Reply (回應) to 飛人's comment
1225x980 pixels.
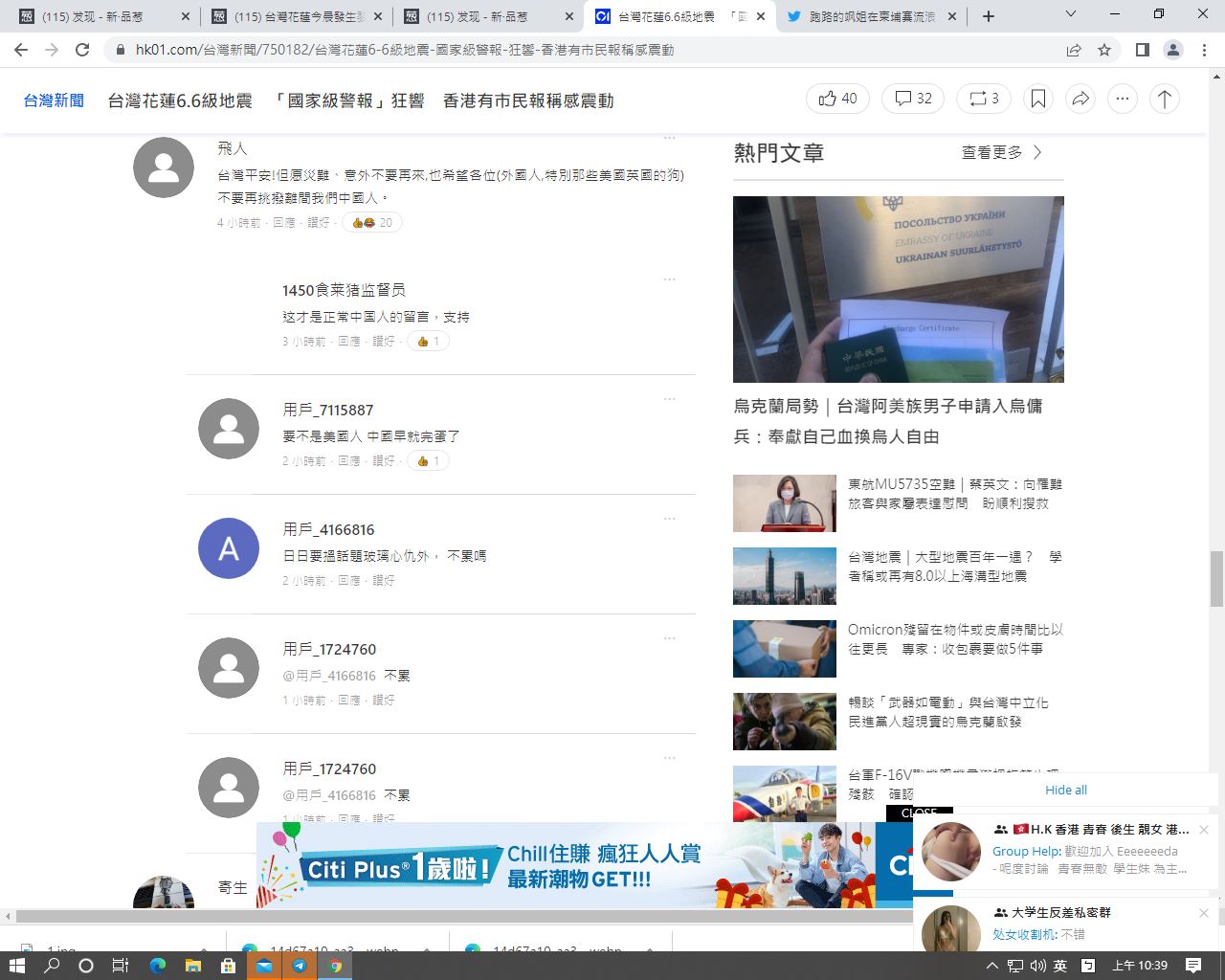click(x=284, y=222)
